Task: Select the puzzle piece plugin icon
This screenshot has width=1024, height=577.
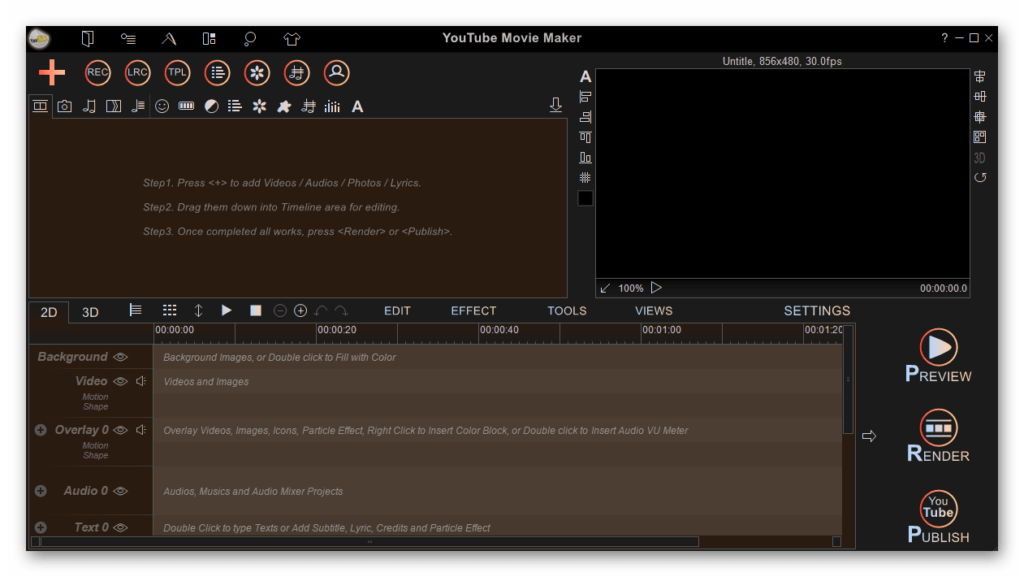Action: (x=284, y=106)
